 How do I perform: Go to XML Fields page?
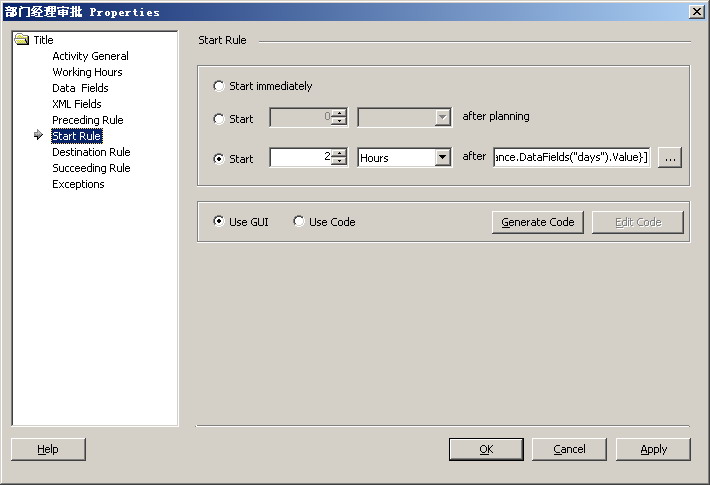[77, 104]
